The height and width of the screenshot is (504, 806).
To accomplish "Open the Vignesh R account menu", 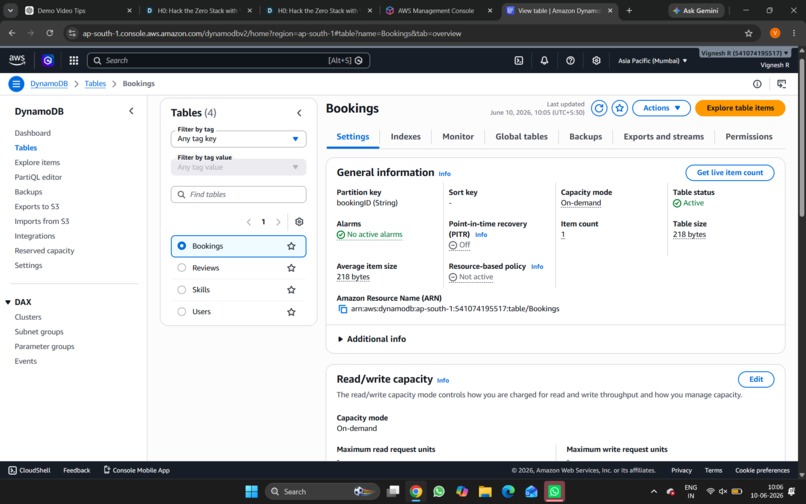I will tap(744, 53).
